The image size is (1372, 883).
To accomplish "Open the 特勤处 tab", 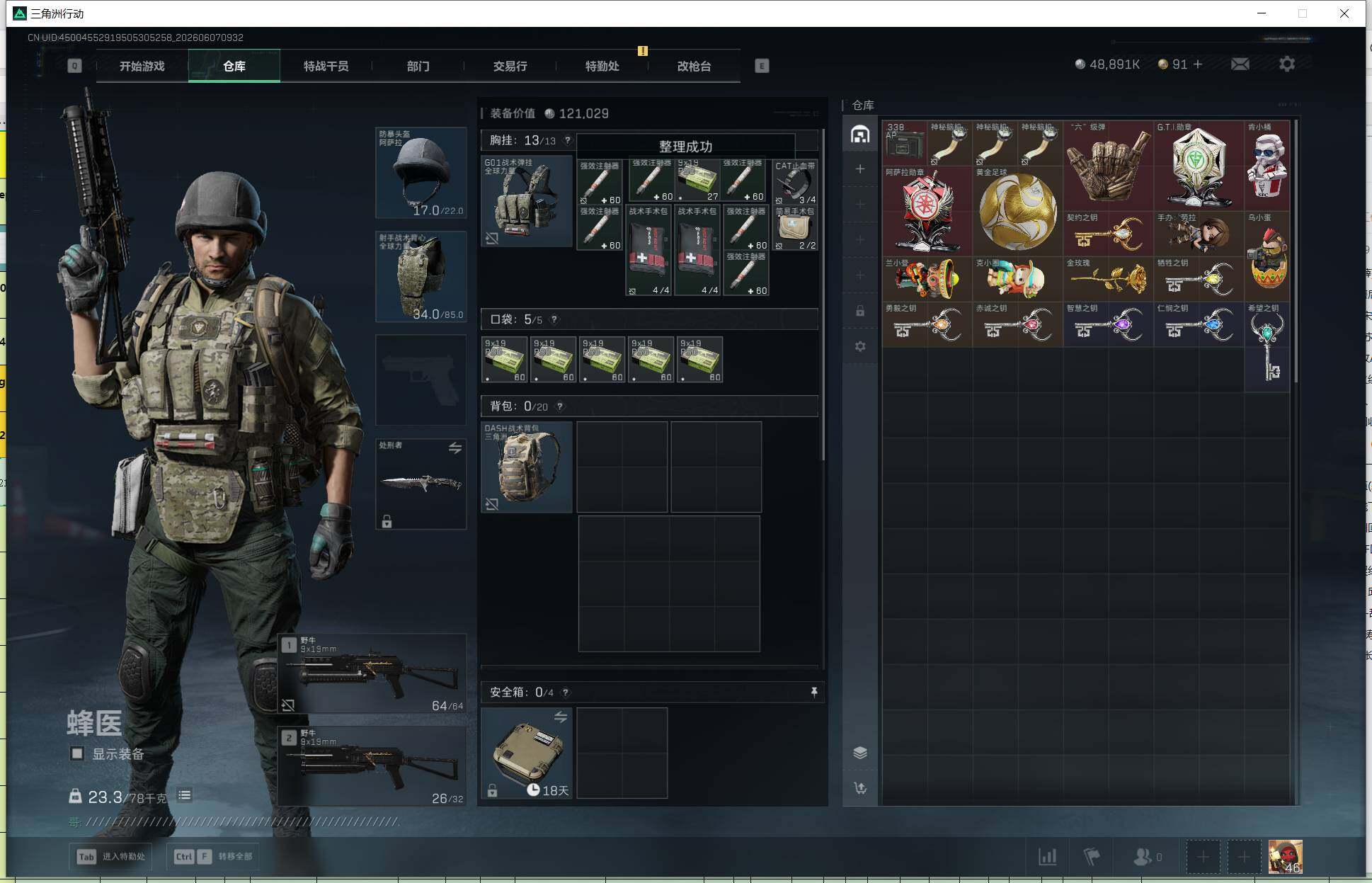I will point(602,66).
